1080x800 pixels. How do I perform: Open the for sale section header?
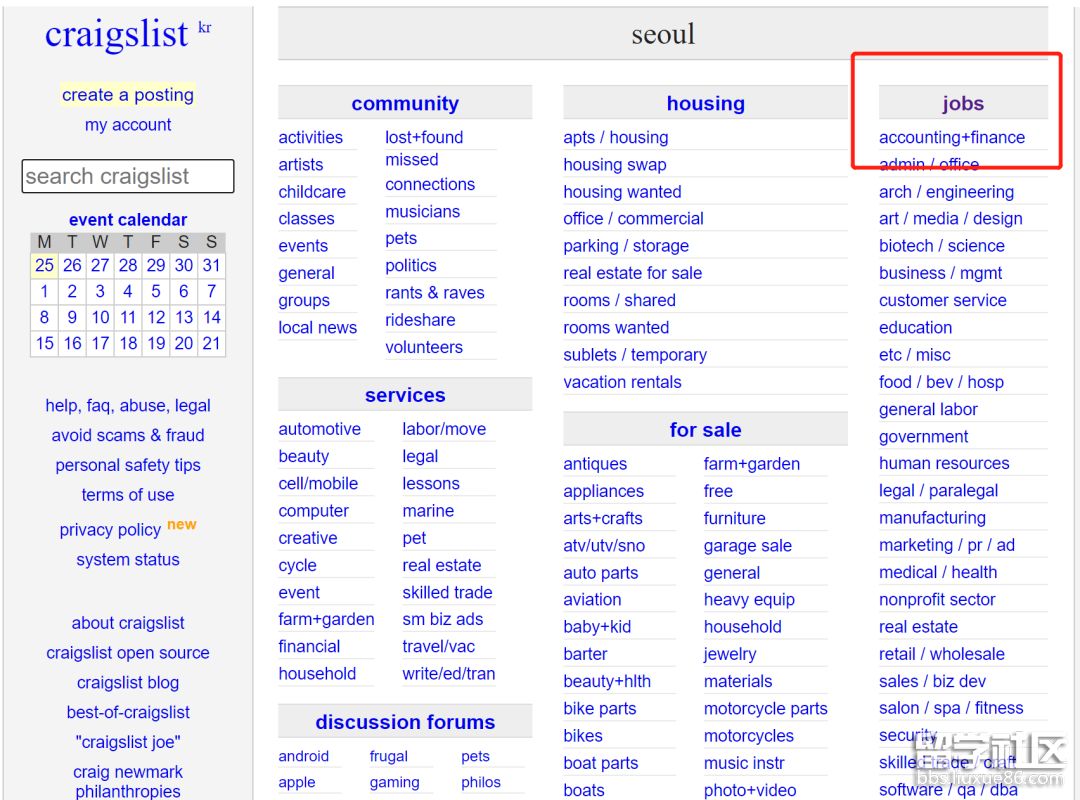[x=705, y=430]
